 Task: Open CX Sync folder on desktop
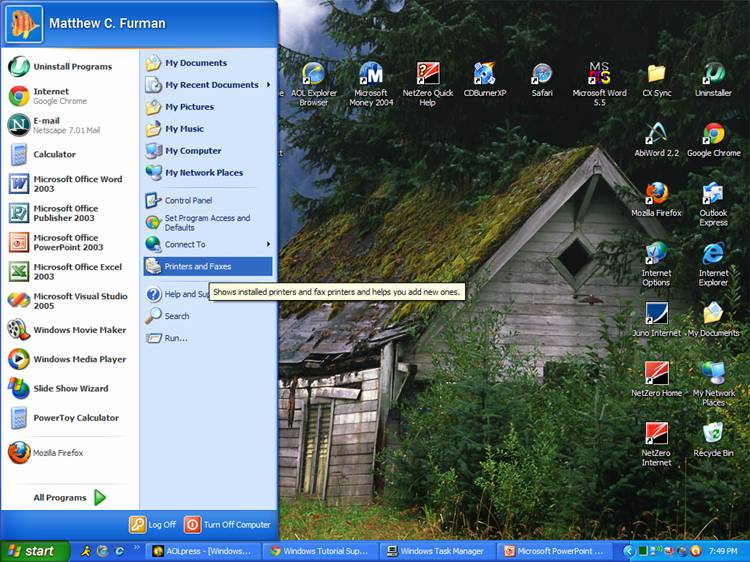(656, 79)
